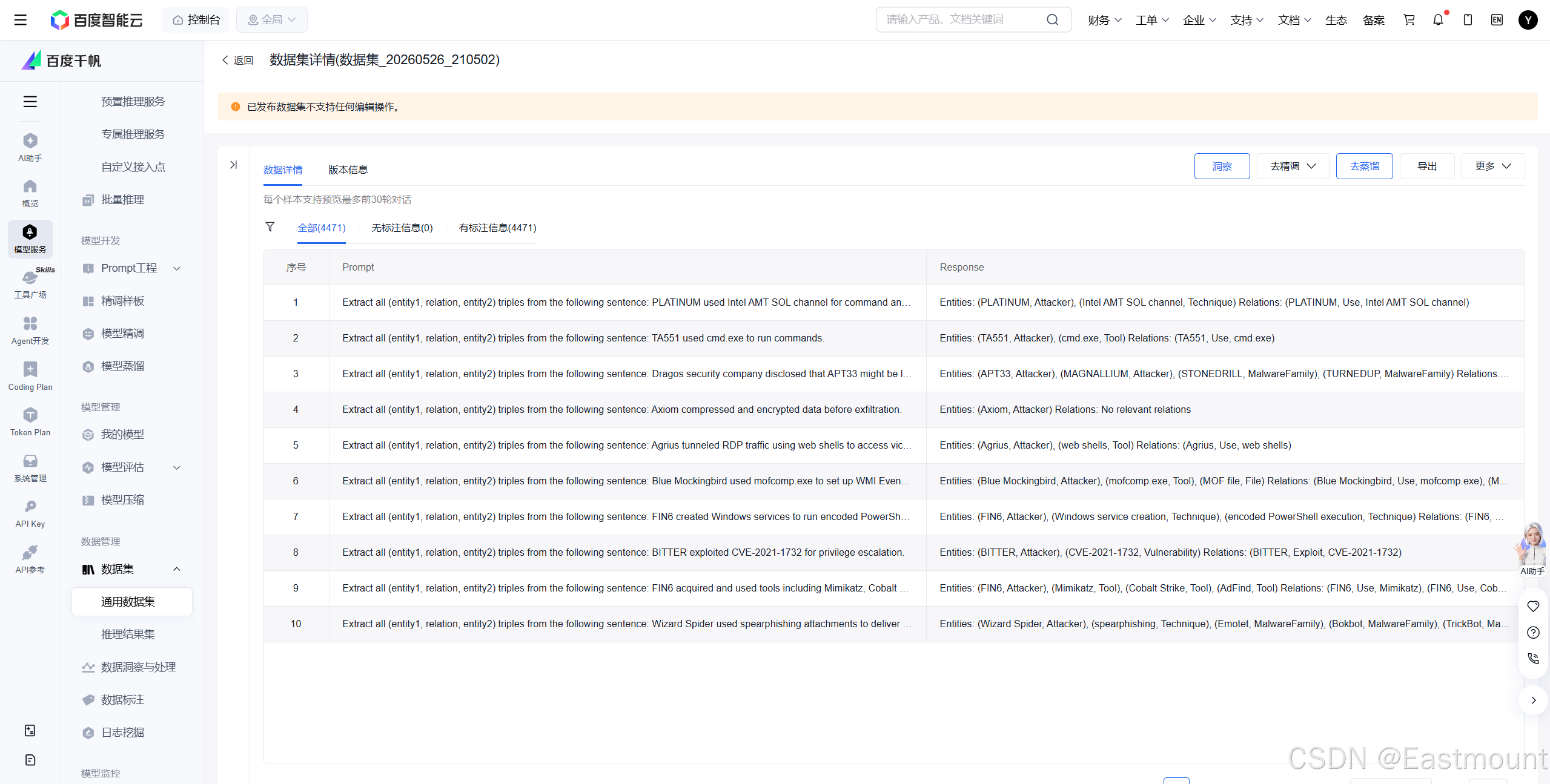Viewport: 1550px width, 784px height.
Task: Open AI助手 in the left rail
Action: tap(30, 147)
